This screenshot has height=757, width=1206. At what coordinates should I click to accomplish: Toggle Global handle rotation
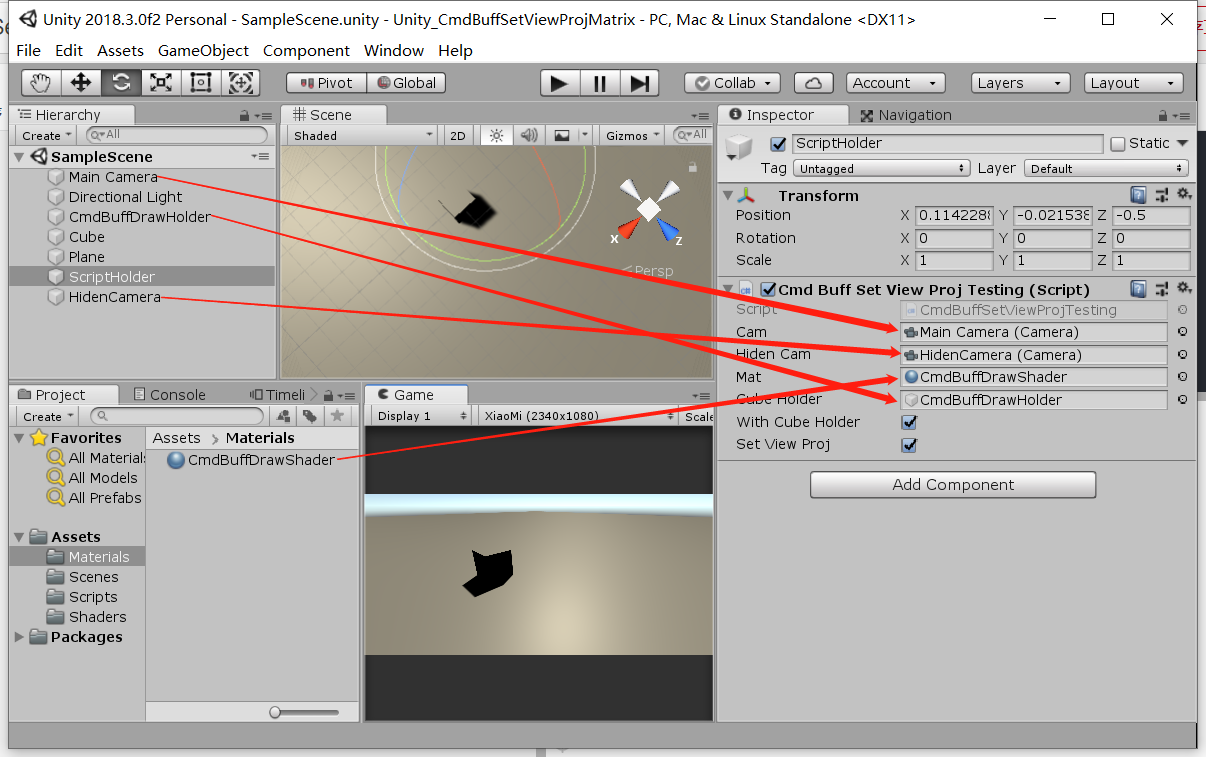click(x=406, y=83)
